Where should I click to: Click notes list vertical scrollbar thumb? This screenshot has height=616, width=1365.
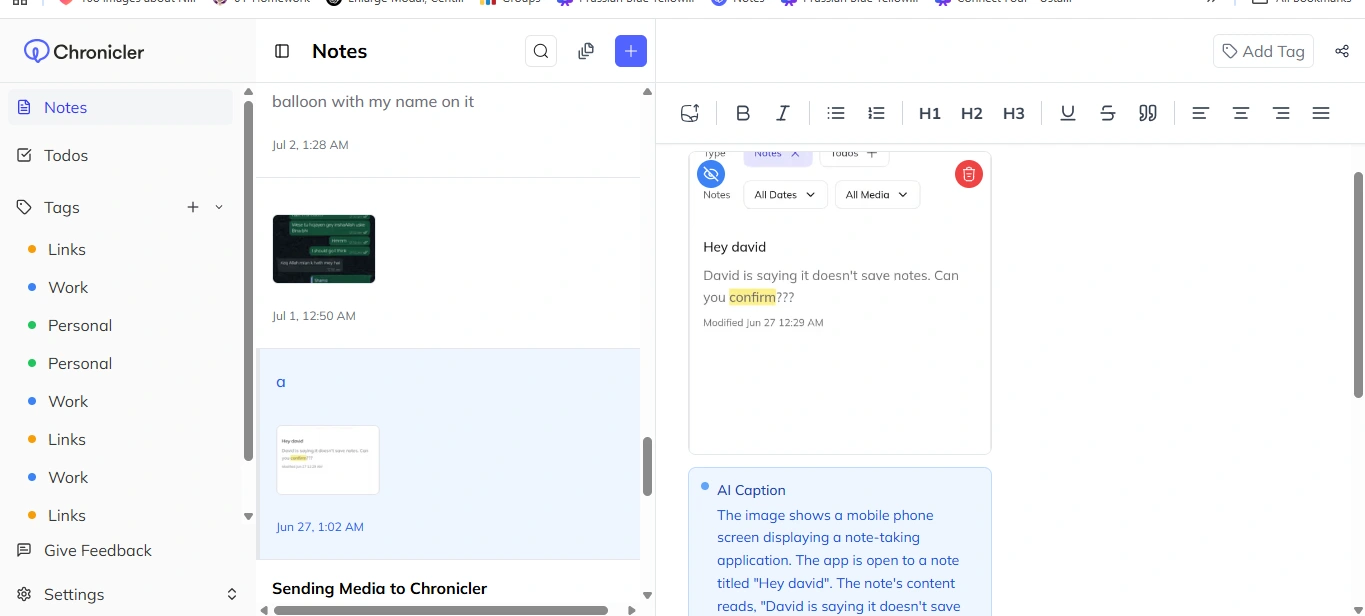pyautogui.click(x=647, y=466)
